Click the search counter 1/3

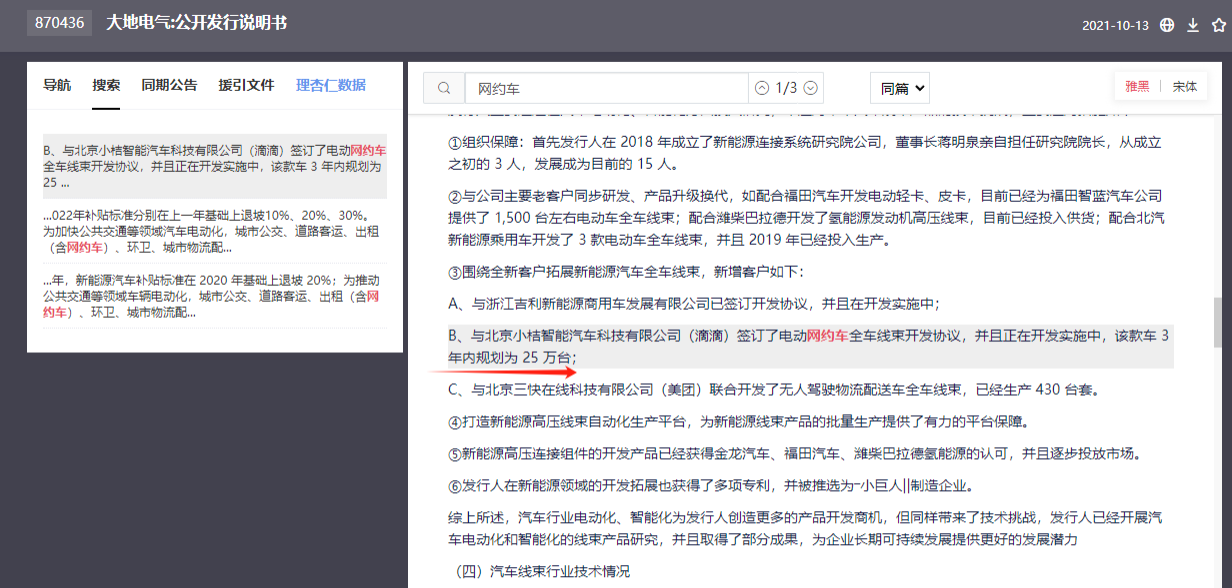(787, 88)
